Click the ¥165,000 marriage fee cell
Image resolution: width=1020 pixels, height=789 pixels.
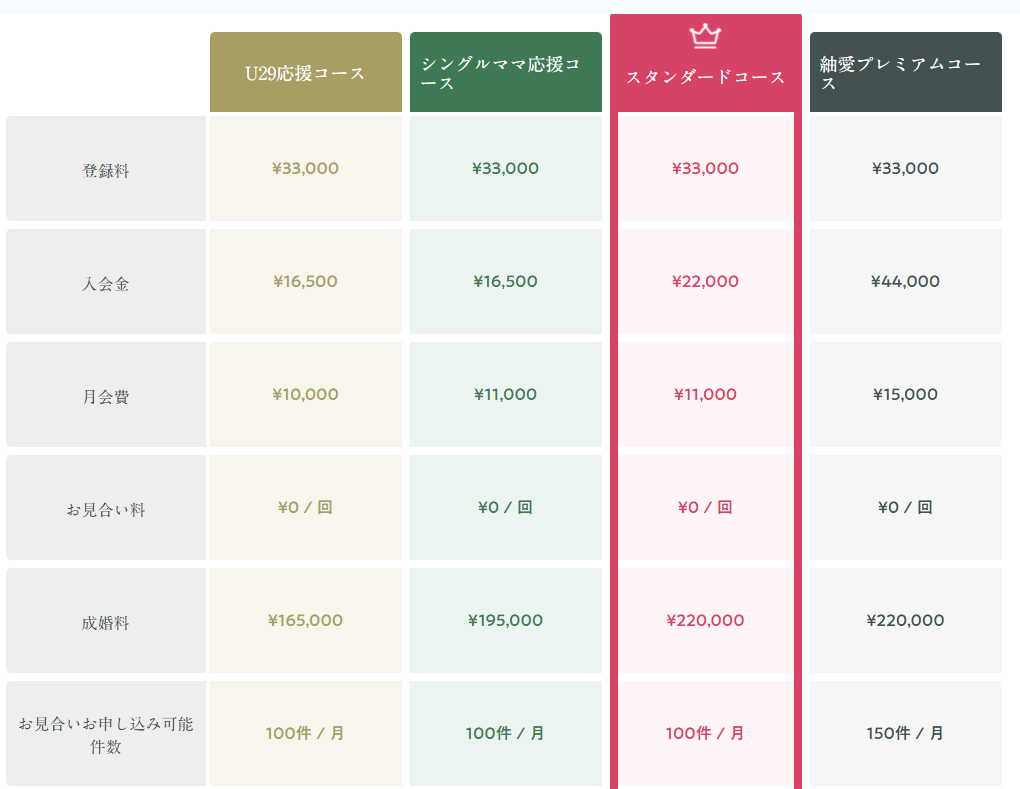pyautogui.click(x=305, y=621)
